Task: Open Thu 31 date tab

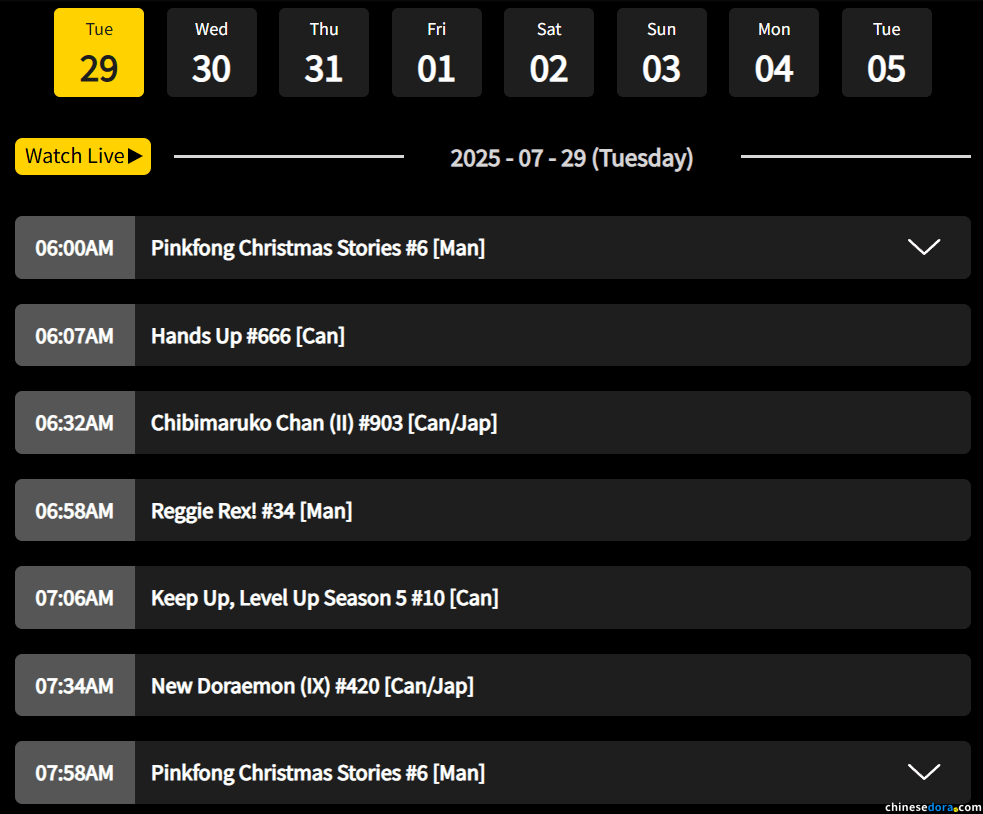Action: [x=324, y=53]
